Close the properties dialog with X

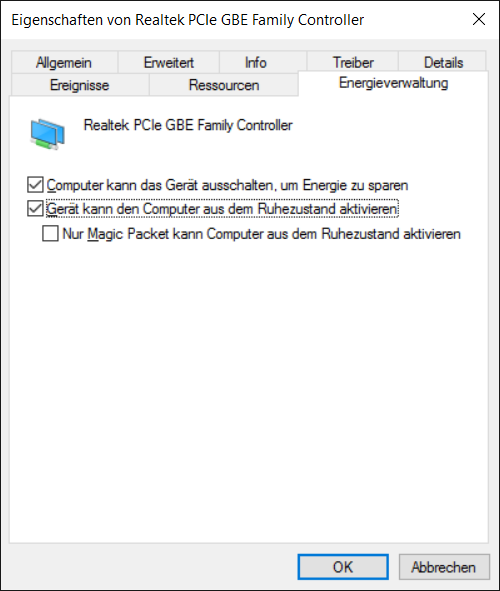pos(479,19)
